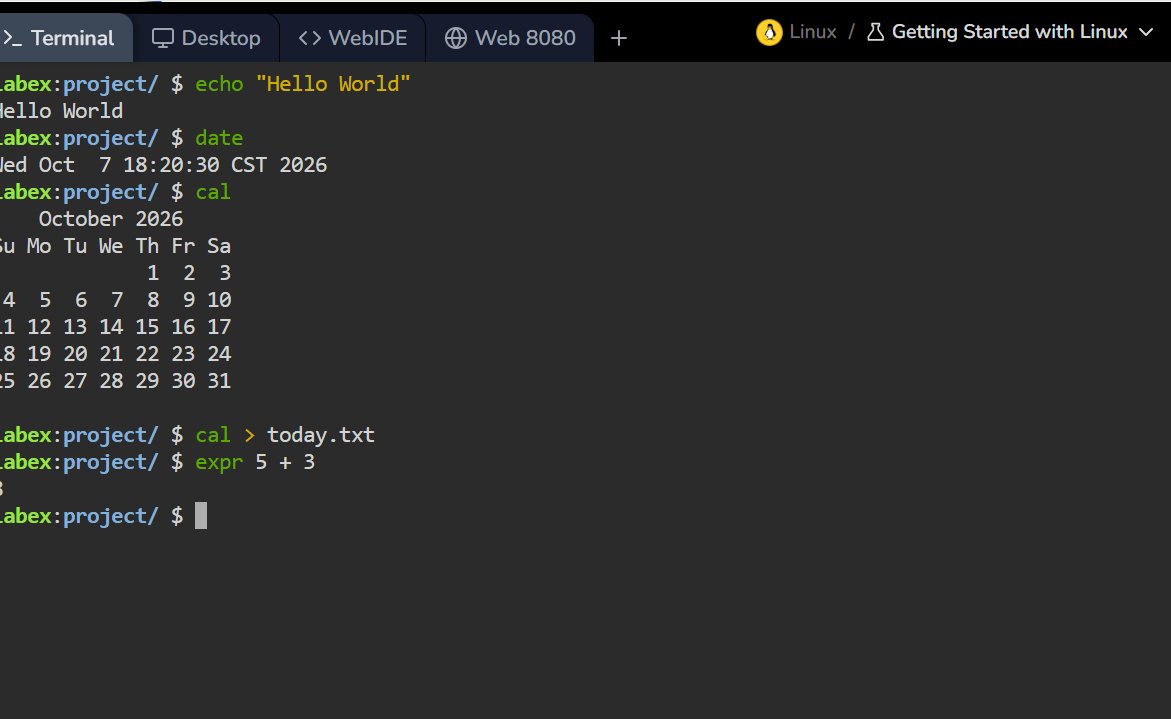Click the echo "Hello World" command text
This screenshot has height=719, width=1171.
[x=302, y=84]
